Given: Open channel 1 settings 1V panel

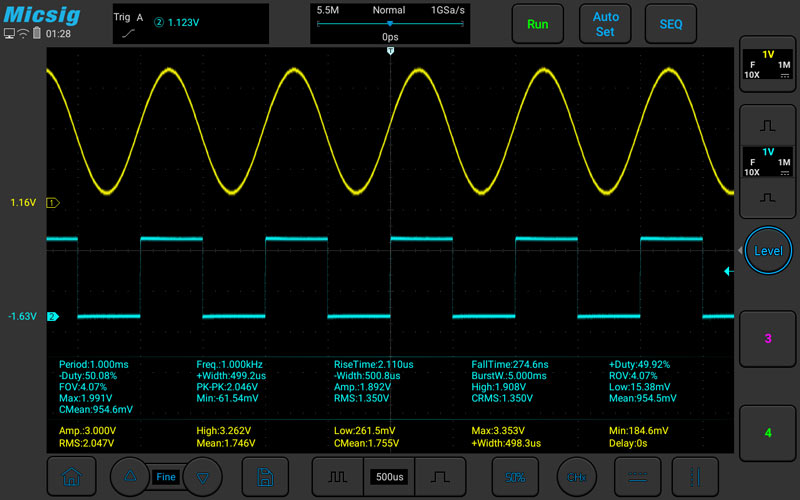Looking at the screenshot, I should click(x=767, y=64).
